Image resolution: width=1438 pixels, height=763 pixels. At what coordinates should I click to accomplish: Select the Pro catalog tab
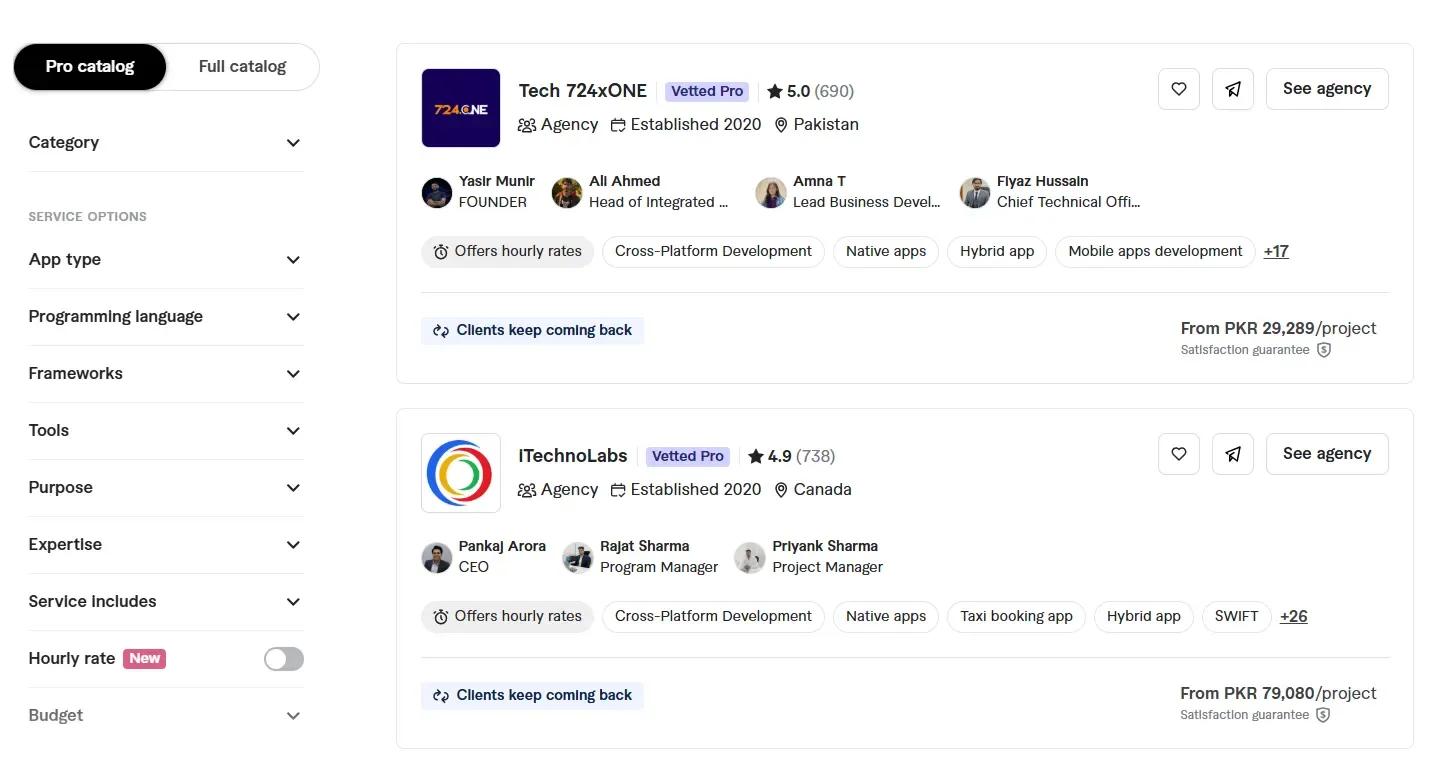[90, 67]
